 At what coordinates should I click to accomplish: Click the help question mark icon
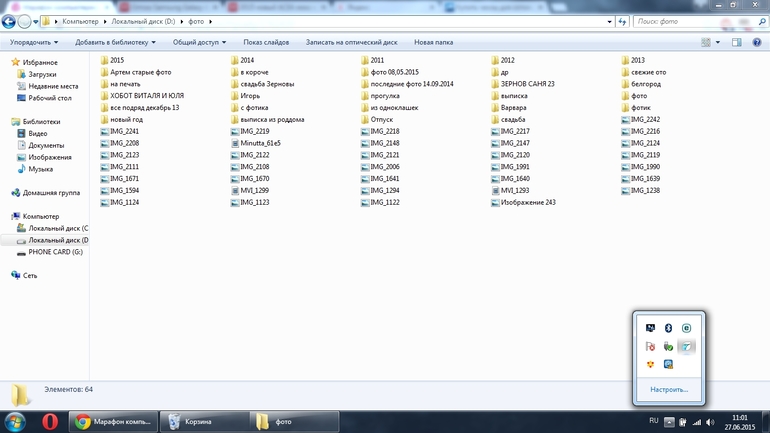pyautogui.click(x=756, y=42)
